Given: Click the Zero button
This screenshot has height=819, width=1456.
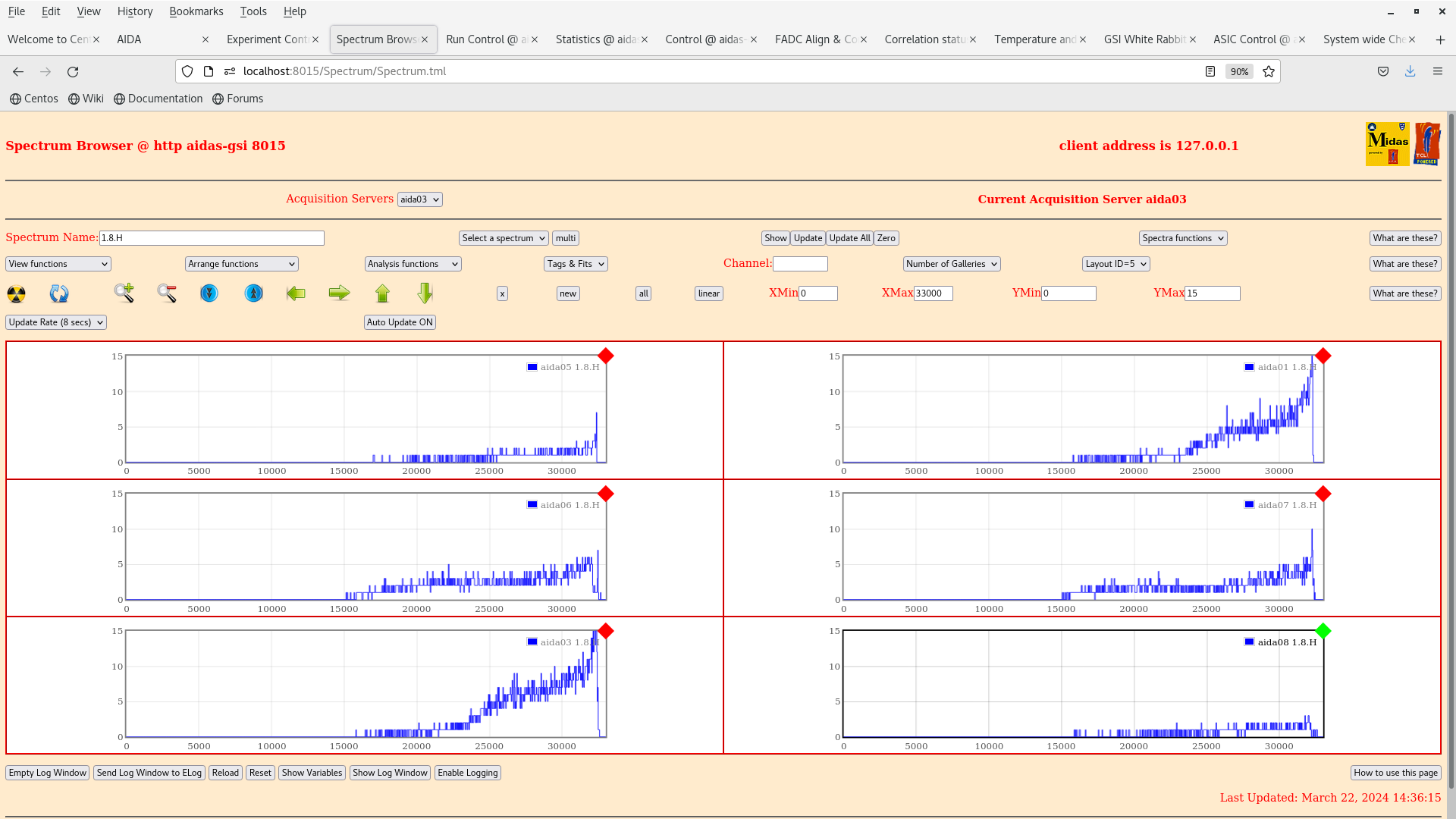Looking at the screenshot, I should (886, 238).
